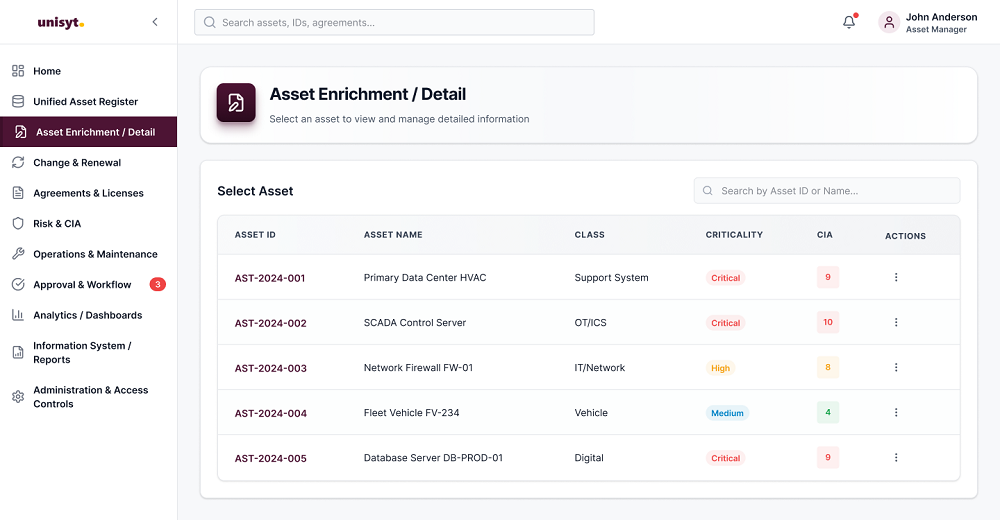The width and height of the screenshot is (1000, 520).
Task: Open Operations & Maintenance page
Action: [x=89, y=254]
